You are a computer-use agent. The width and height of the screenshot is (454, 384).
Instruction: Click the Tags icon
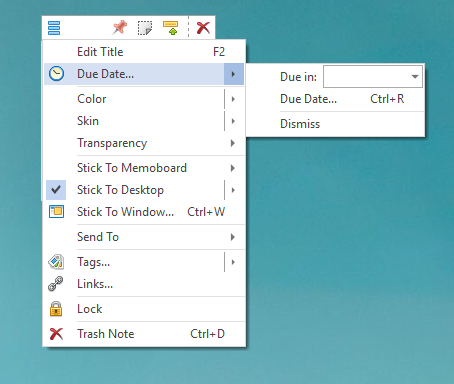(56, 262)
